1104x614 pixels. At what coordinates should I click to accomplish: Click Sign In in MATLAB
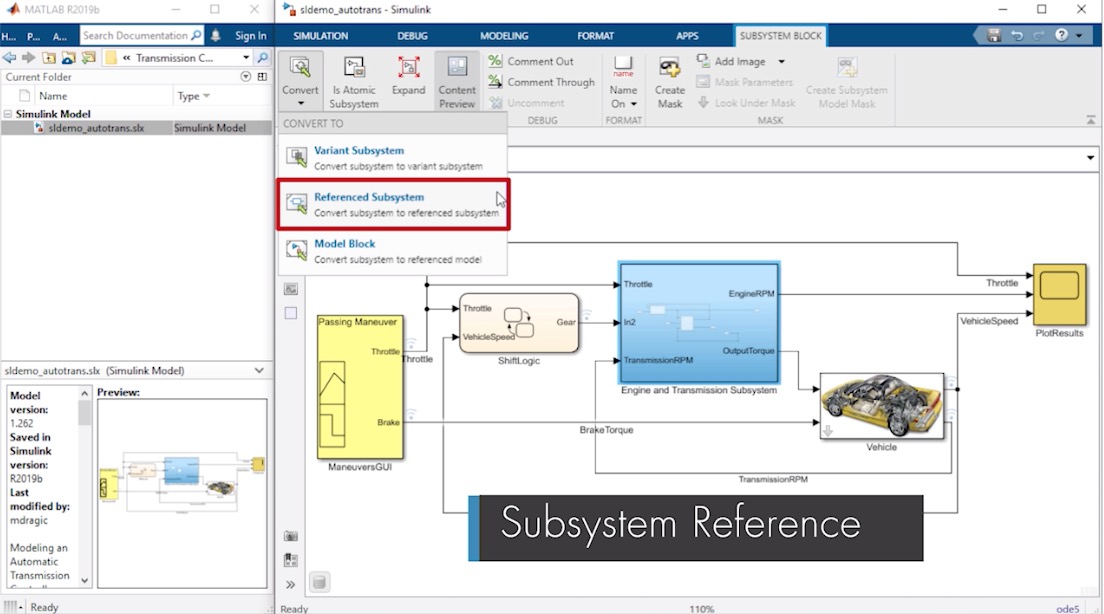[251, 36]
